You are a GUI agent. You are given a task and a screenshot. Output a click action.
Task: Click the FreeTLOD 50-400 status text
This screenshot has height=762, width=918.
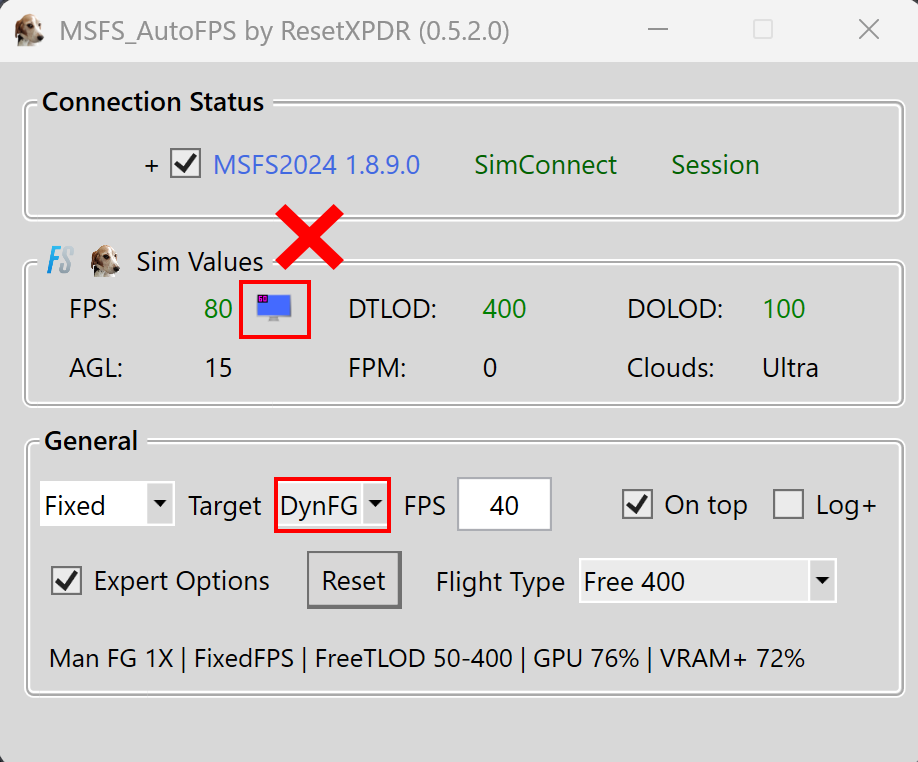(413, 658)
